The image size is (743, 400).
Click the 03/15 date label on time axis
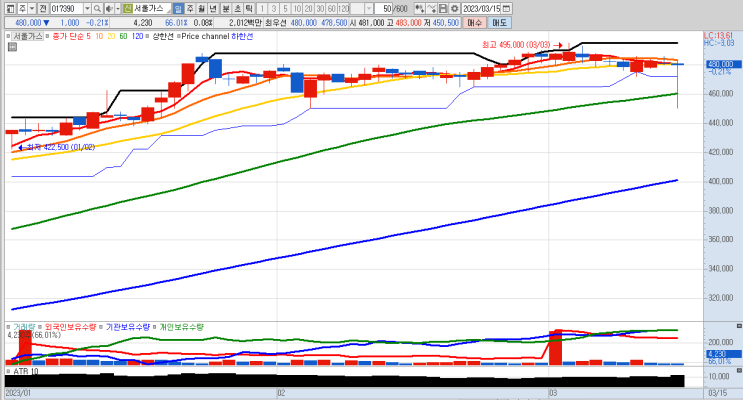717,393
